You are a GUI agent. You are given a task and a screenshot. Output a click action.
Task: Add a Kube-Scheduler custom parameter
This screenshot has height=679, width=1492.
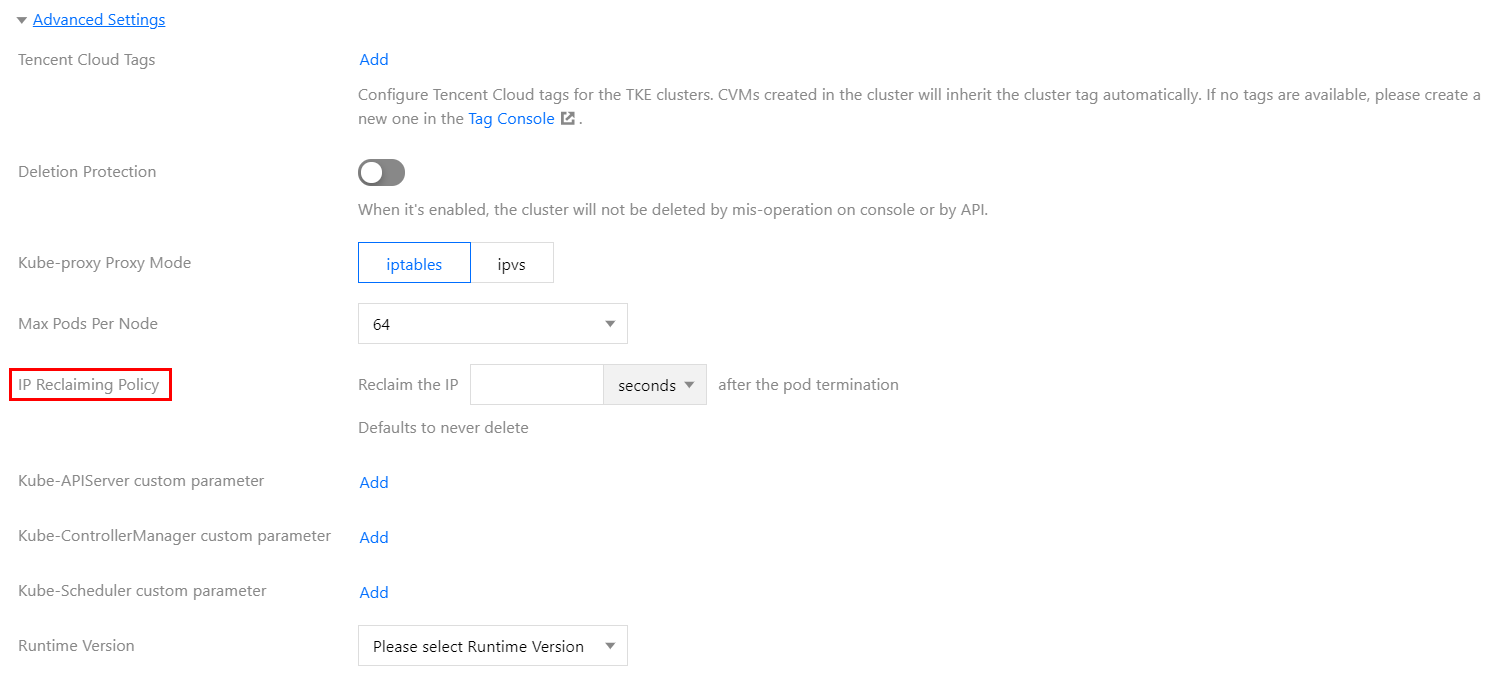click(374, 593)
